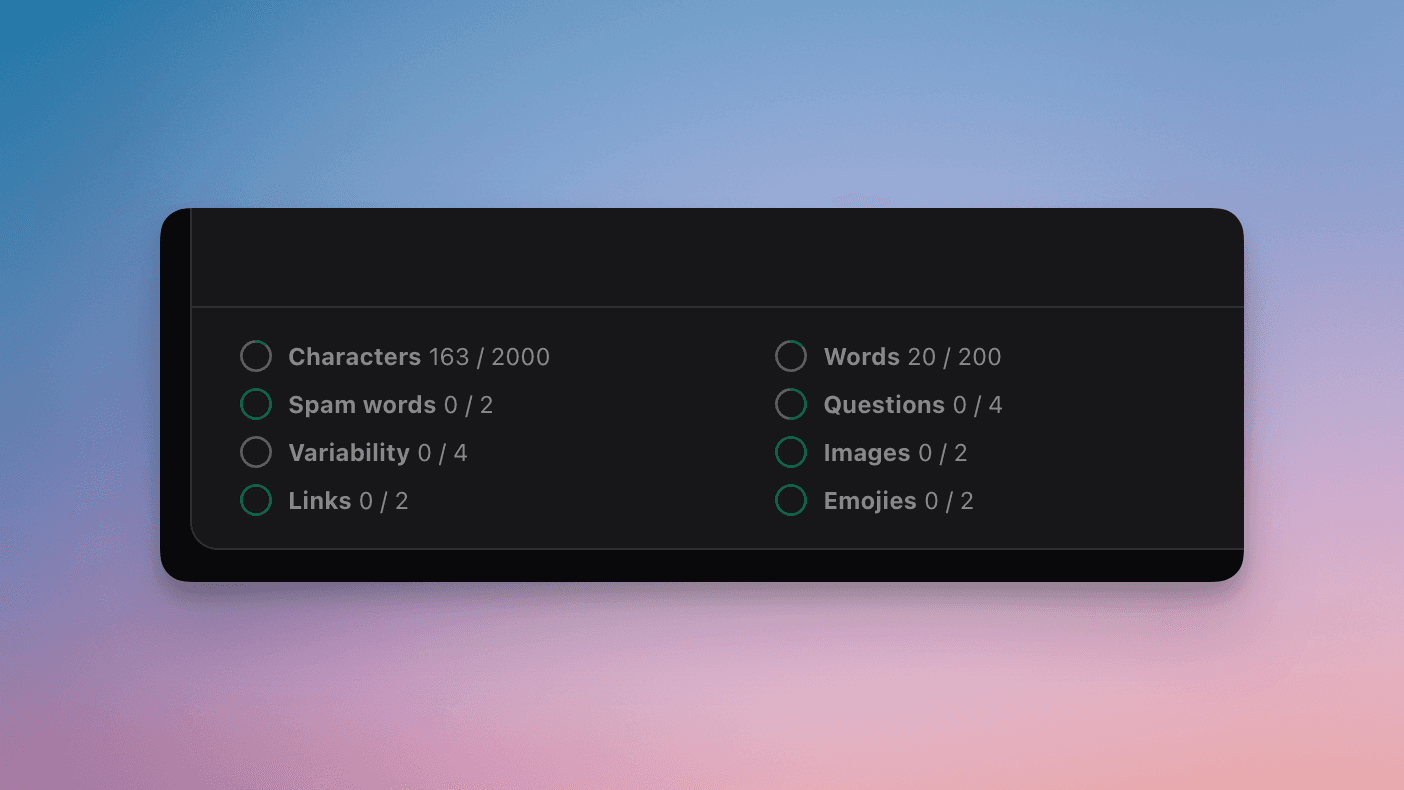Click the Questions progress circle icon
Screen dimensions: 1404x790
pos(791,404)
